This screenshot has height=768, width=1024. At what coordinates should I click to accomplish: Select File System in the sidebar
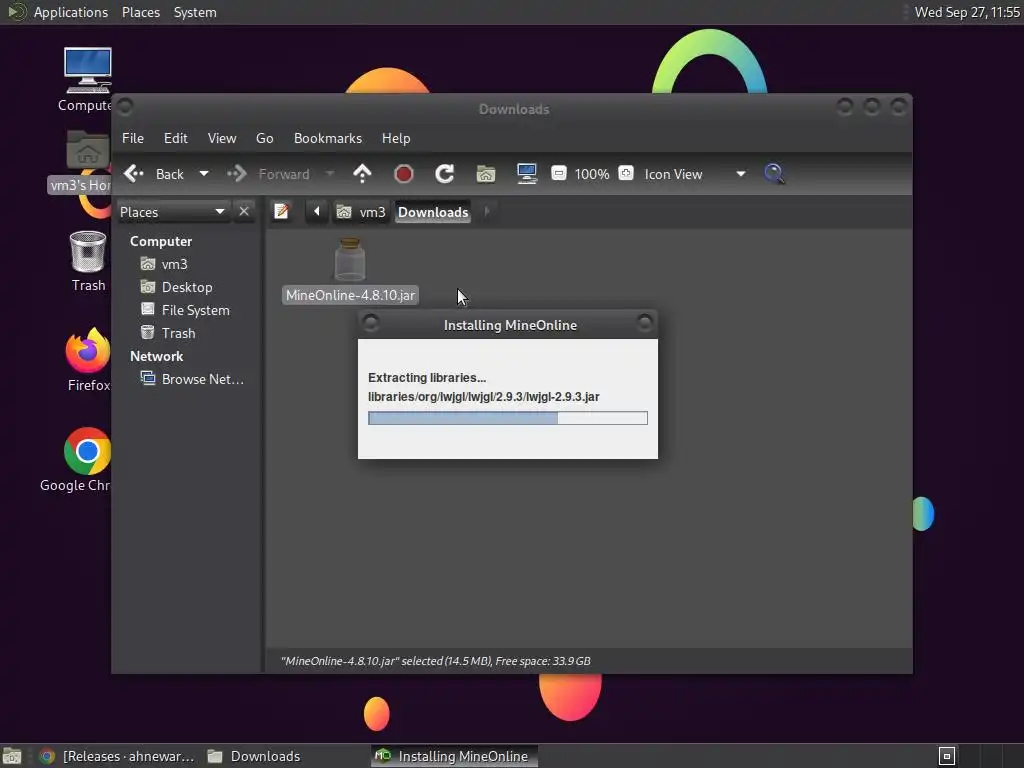coord(187,310)
